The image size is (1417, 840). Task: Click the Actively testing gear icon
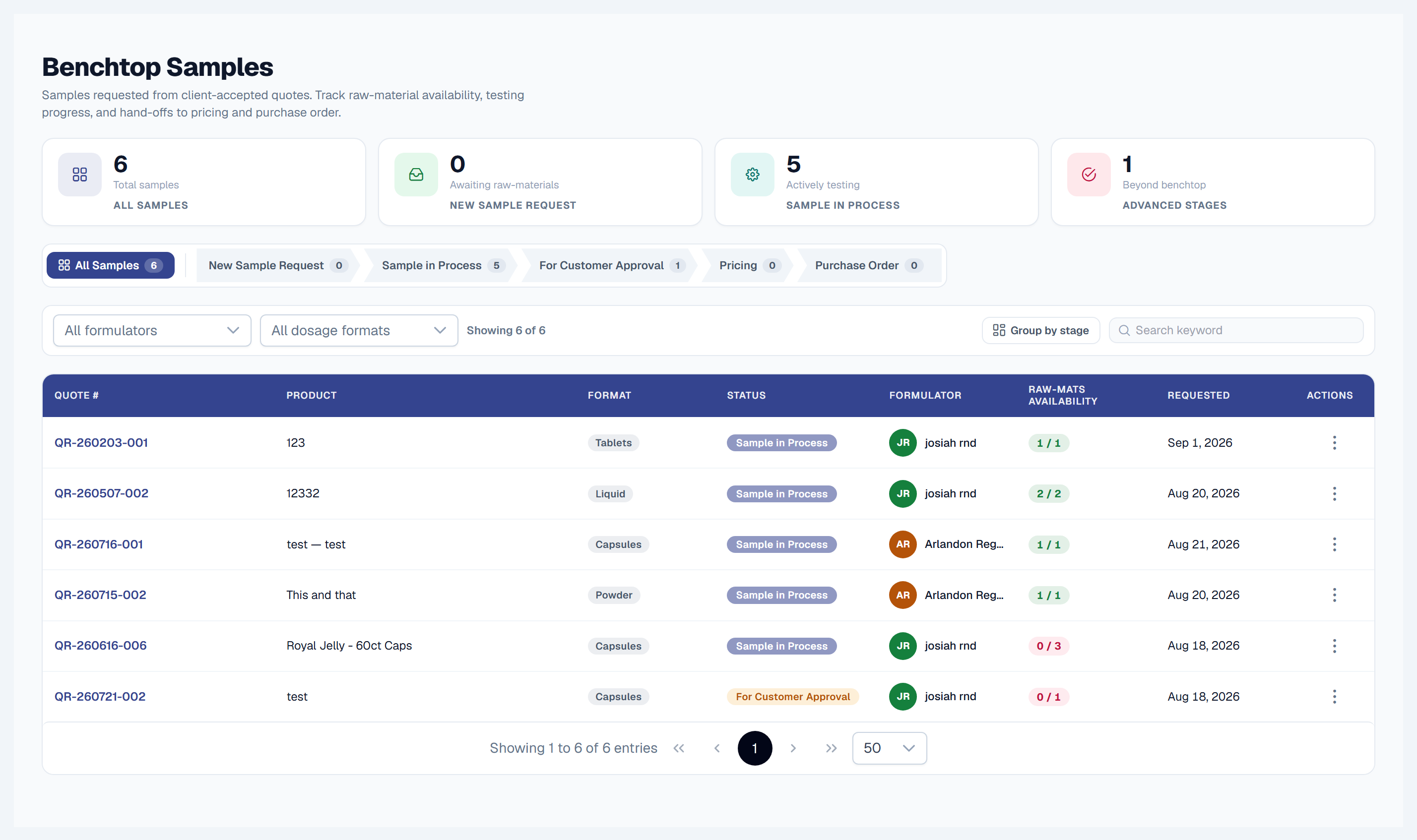coord(752,175)
